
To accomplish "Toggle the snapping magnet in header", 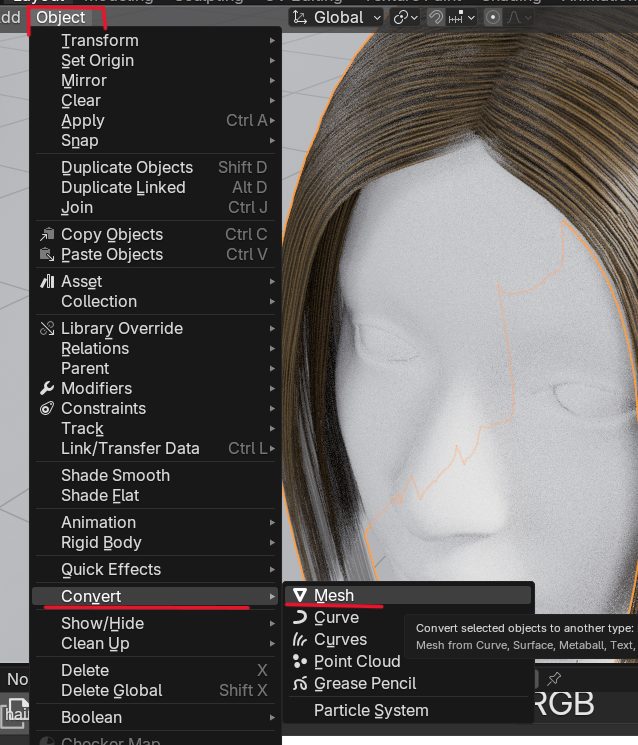I will point(436,17).
